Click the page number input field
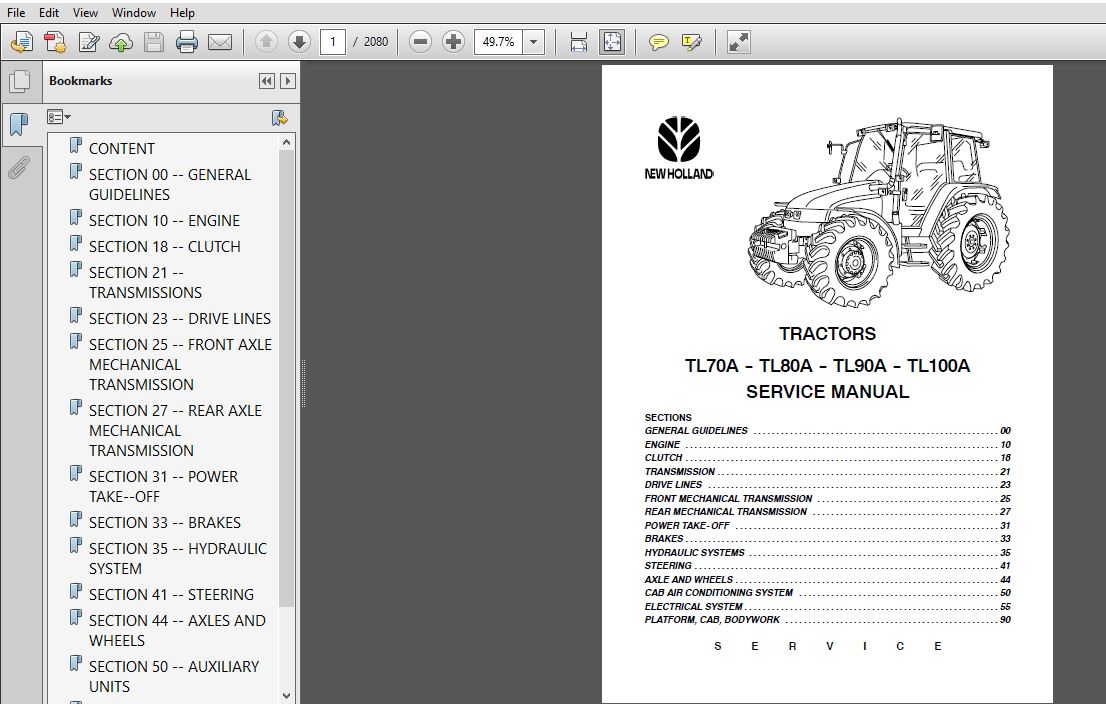Image resolution: width=1106 pixels, height=704 pixels. [x=333, y=42]
